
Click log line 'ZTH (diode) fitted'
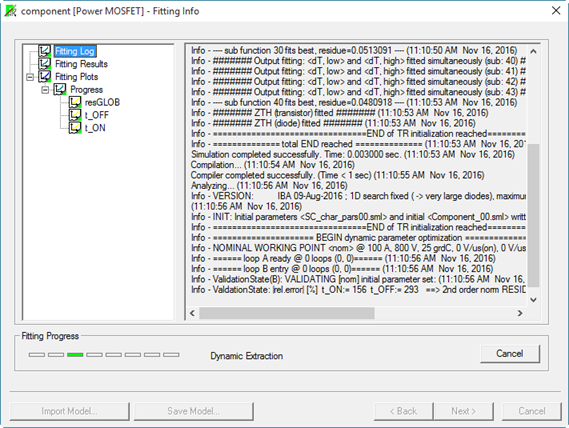[333, 123]
